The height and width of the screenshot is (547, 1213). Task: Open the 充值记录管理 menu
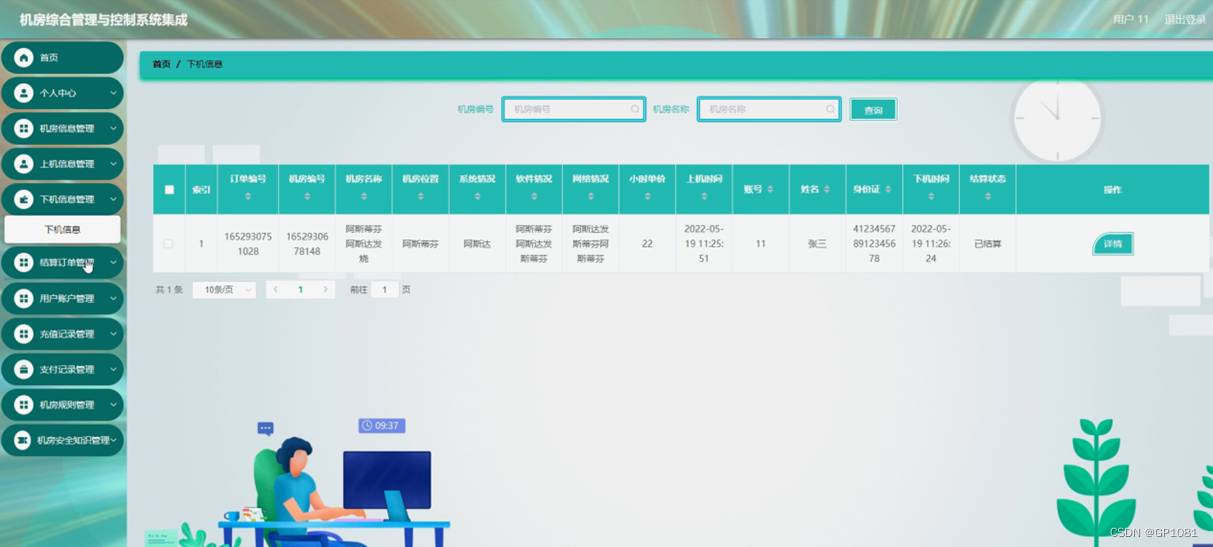click(62, 334)
